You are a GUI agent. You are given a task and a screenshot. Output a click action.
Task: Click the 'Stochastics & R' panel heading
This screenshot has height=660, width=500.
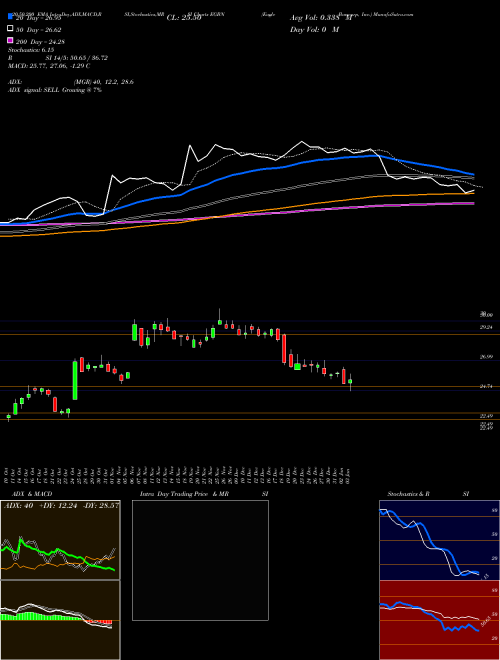[408, 494]
